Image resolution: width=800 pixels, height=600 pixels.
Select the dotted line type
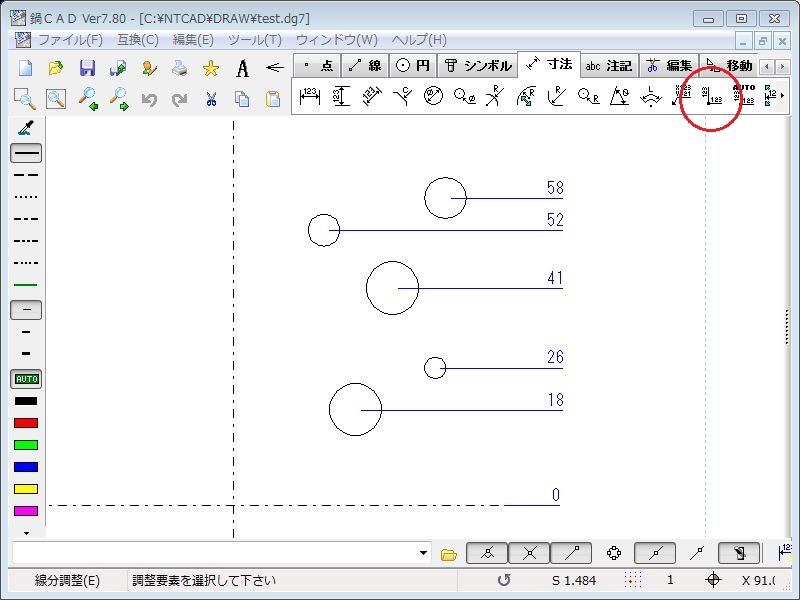coord(26,197)
